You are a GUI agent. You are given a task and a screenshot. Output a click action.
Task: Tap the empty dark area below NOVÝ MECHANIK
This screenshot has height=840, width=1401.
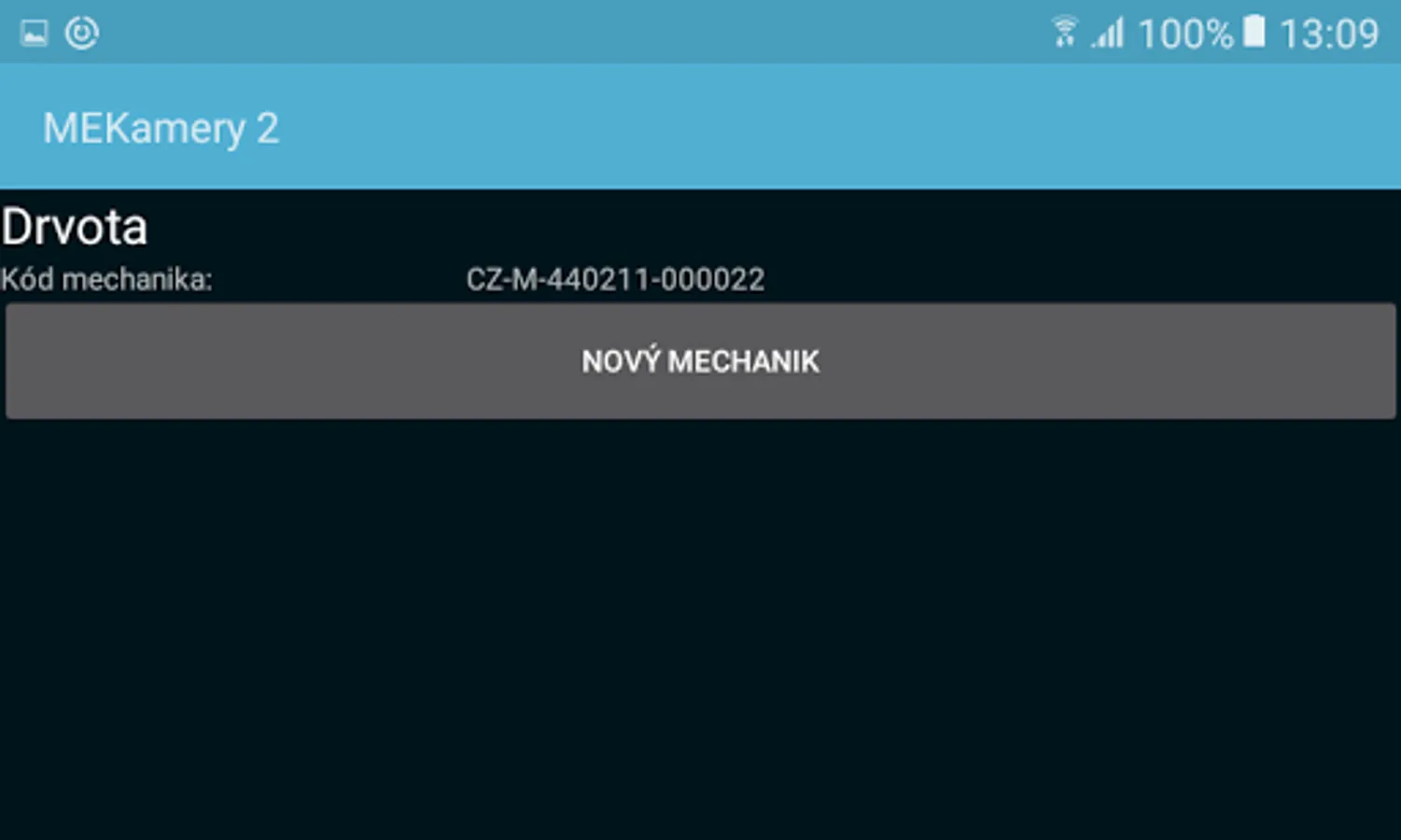(x=700, y=630)
